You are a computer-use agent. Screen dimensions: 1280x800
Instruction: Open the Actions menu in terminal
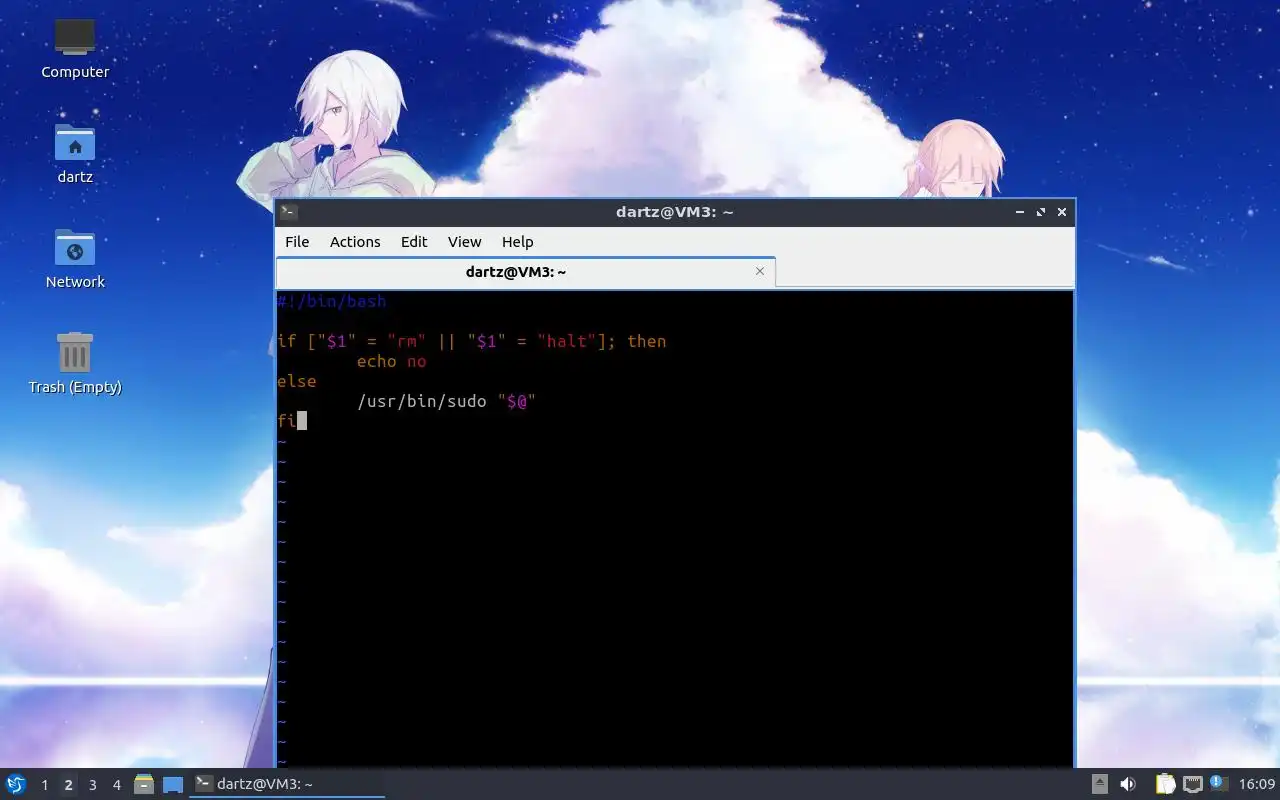point(355,242)
